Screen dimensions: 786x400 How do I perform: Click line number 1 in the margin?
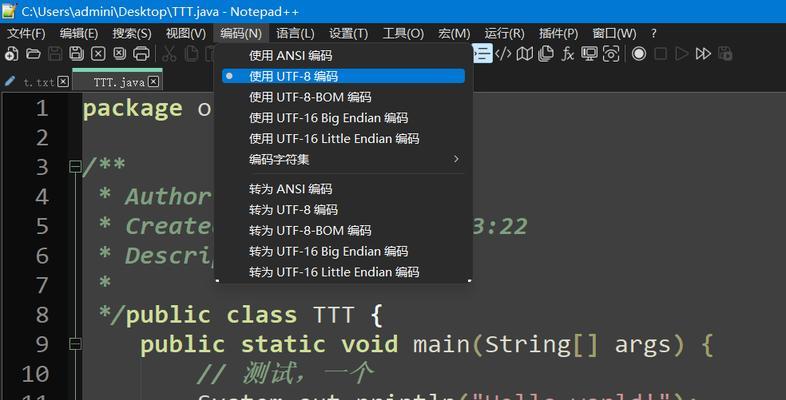42,108
